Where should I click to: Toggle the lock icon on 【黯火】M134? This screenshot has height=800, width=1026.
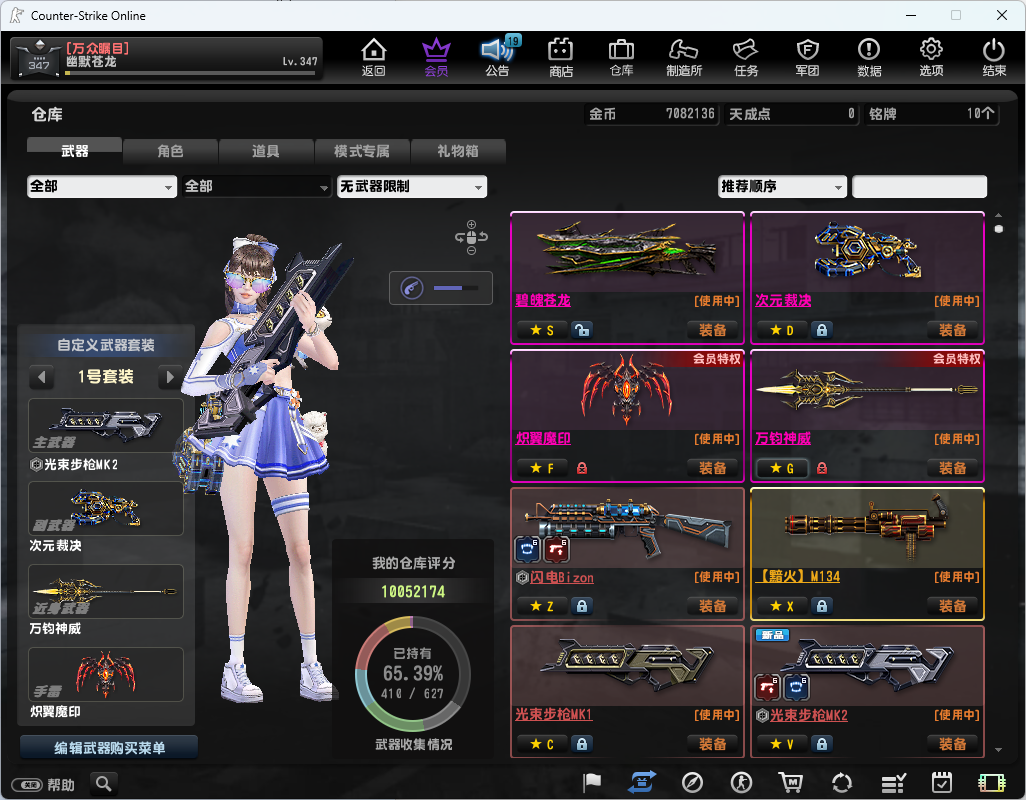tap(822, 606)
